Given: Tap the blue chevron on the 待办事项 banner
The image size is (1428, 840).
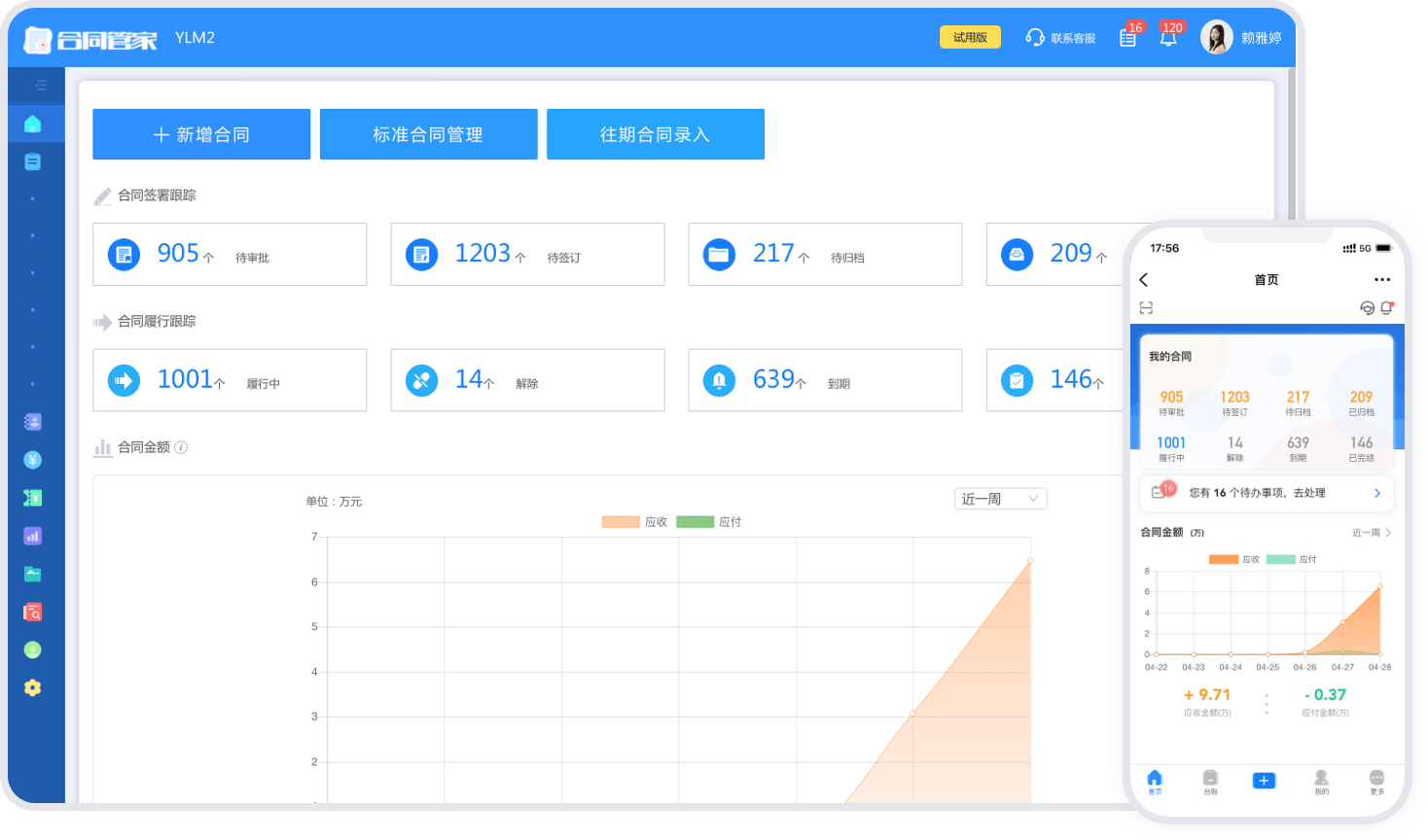Looking at the screenshot, I should 1377,493.
